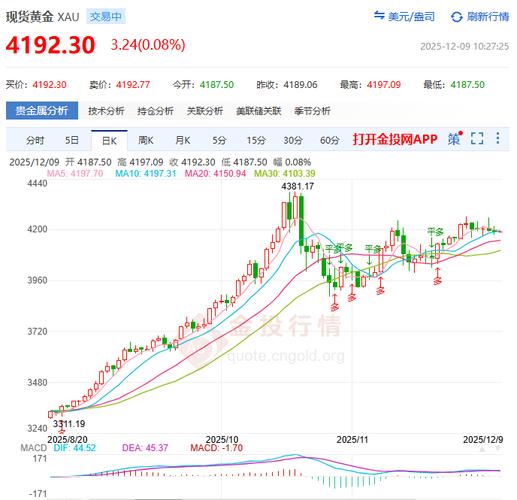Click the 2025/12/9 date axis label
The width and height of the screenshot is (517, 500).
[x=483, y=440]
